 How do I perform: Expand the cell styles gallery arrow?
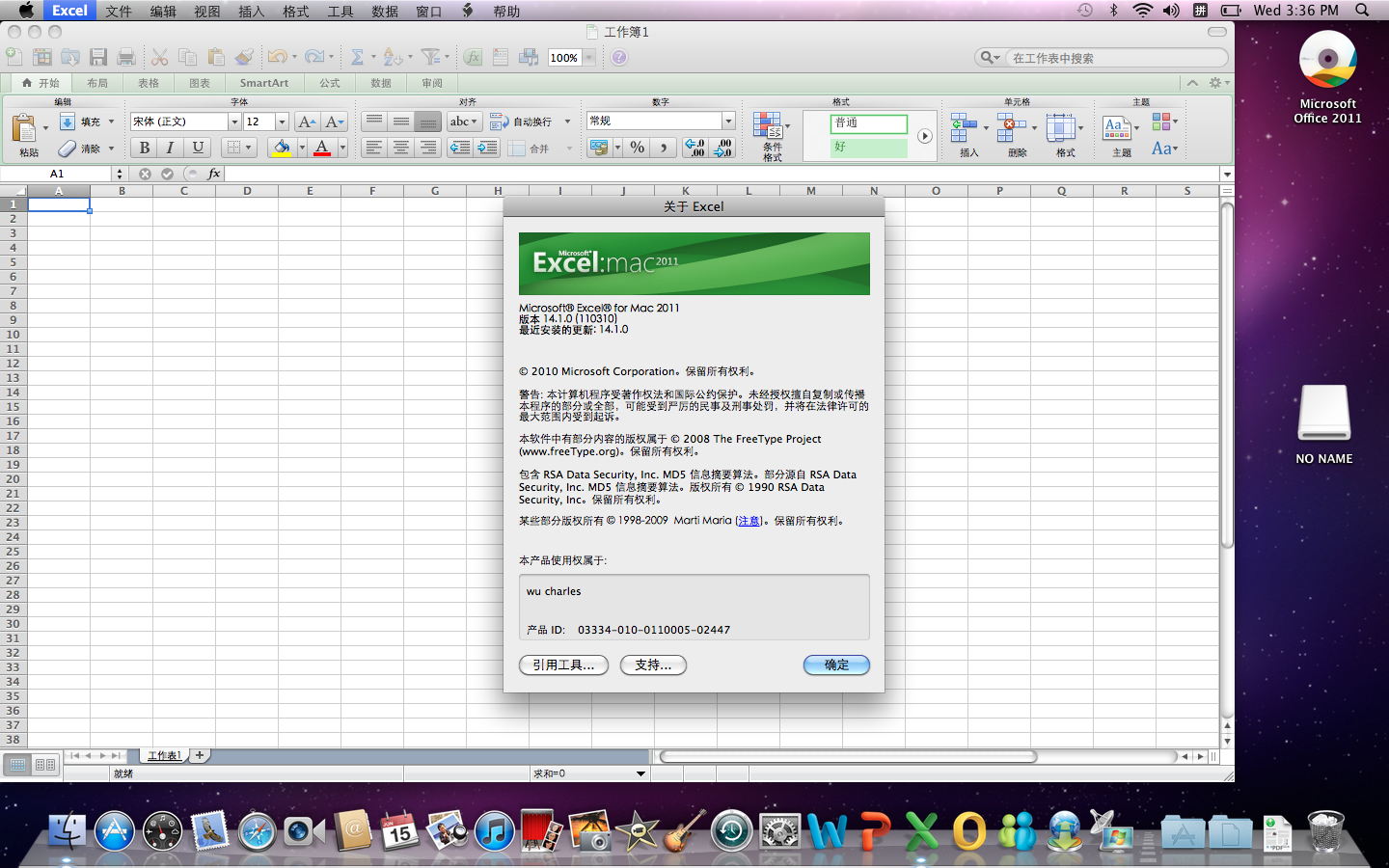point(924,136)
